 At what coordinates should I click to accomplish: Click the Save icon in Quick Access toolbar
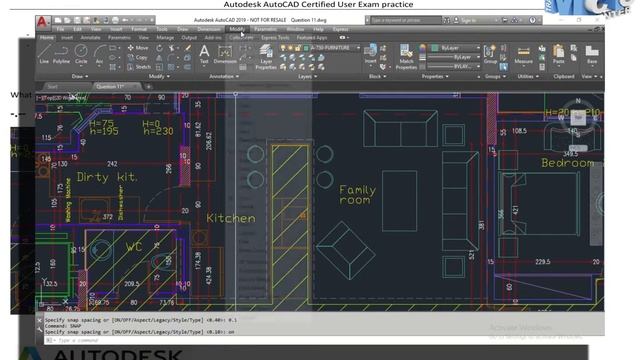tap(77, 20)
